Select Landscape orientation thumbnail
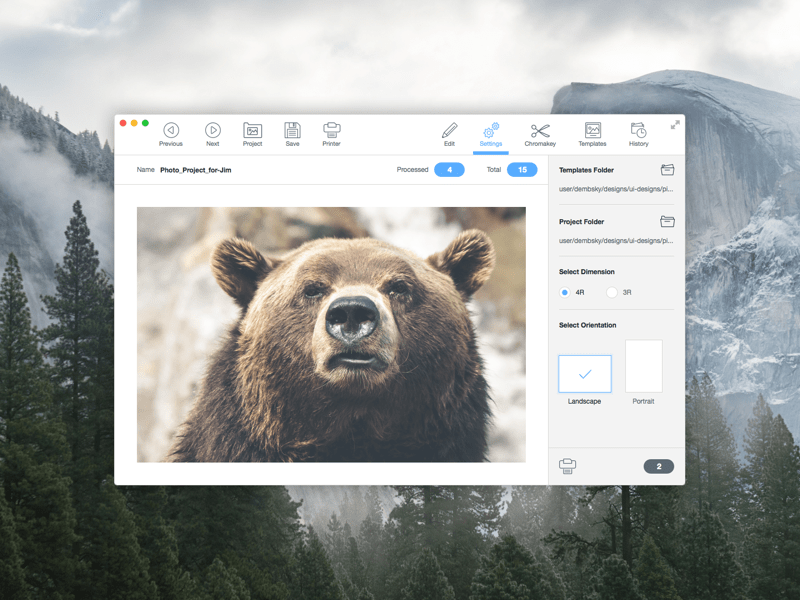The width and height of the screenshot is (800, 600). (585, 373)
